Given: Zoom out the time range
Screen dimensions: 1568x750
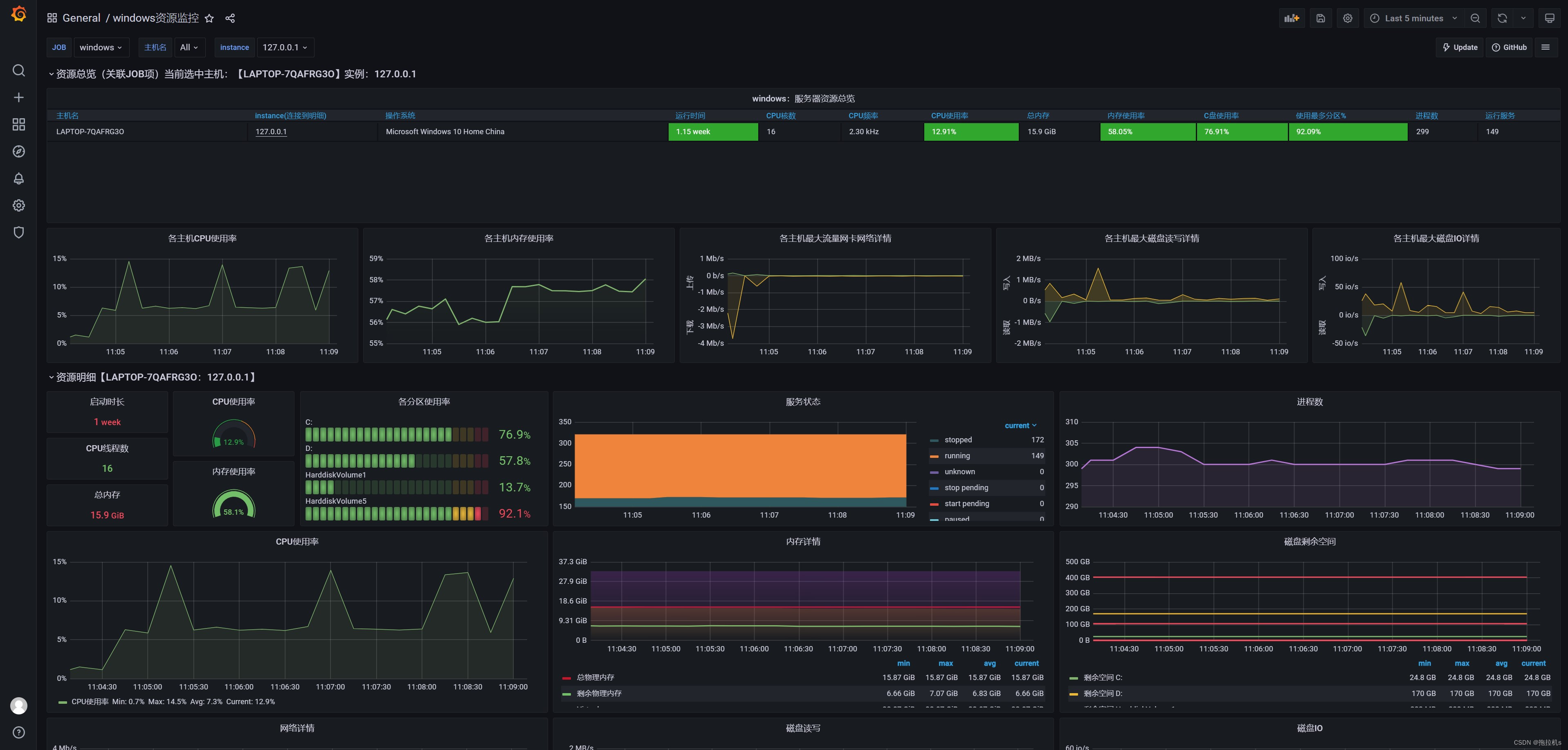Looking at the screenshot, I should point(1475,18).
